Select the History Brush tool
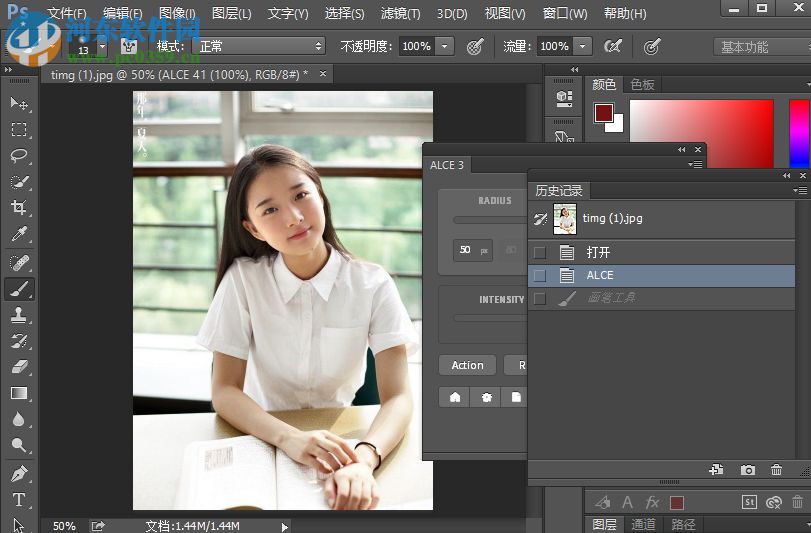Viewport: 811px width, 533px height. (x=19, y=341)
